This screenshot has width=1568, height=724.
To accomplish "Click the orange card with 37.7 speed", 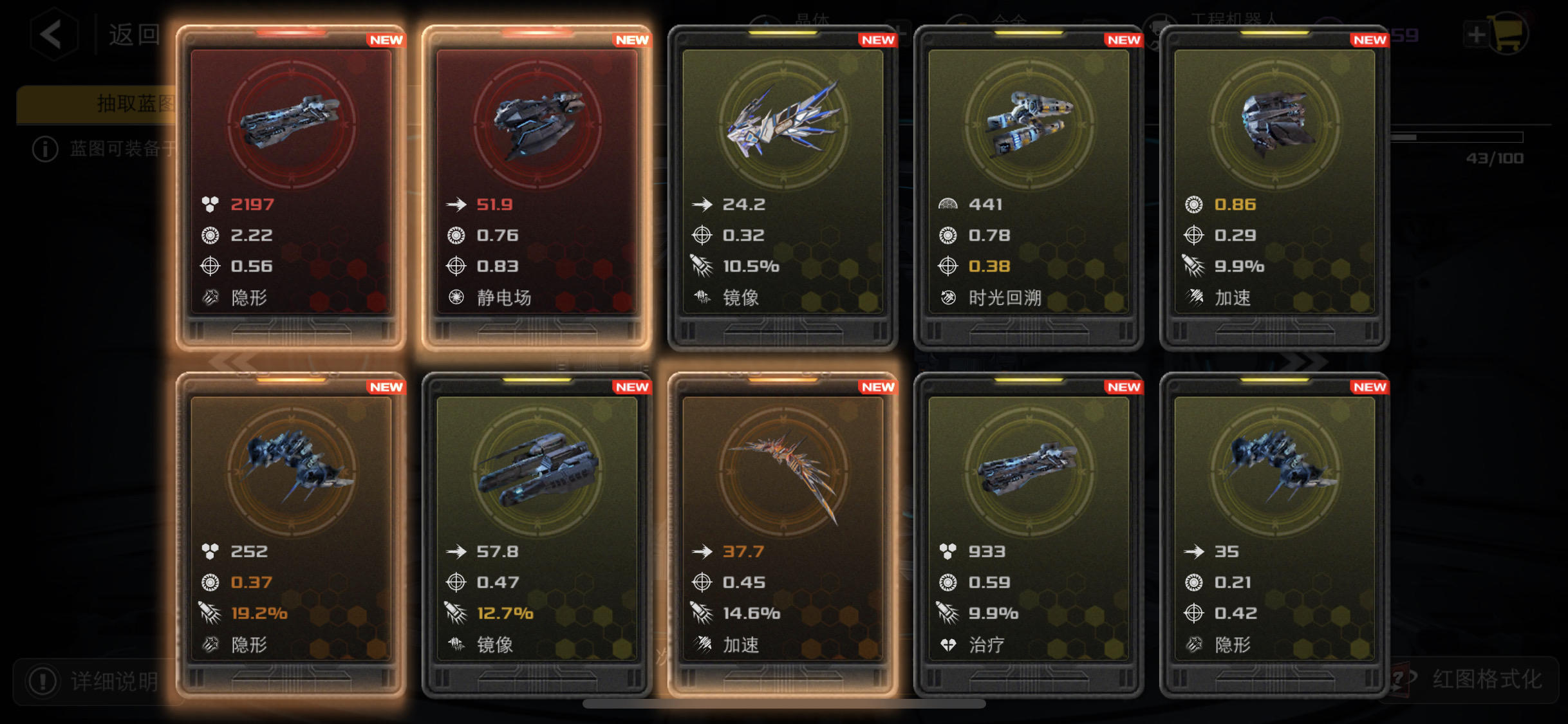I will click(x=783, y=535).
